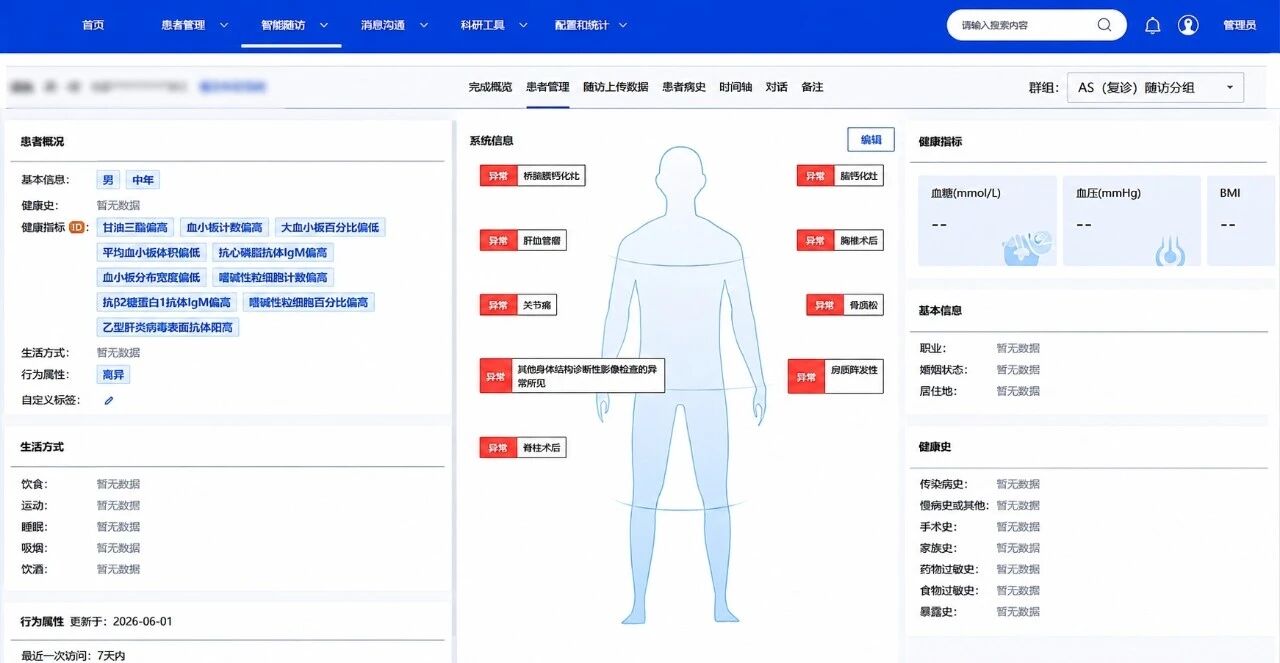The image size is (1280, 663).
Task: Expand the 配置和统计 menu chevron
Action: 623,25
